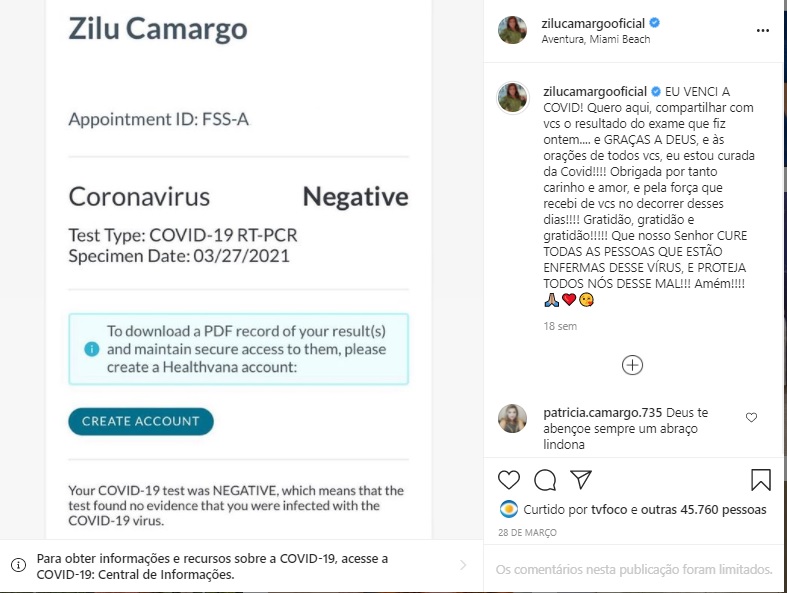Open the comment bubble icon
The width and height of the screenshot is (787, 593).
point(545,480)
